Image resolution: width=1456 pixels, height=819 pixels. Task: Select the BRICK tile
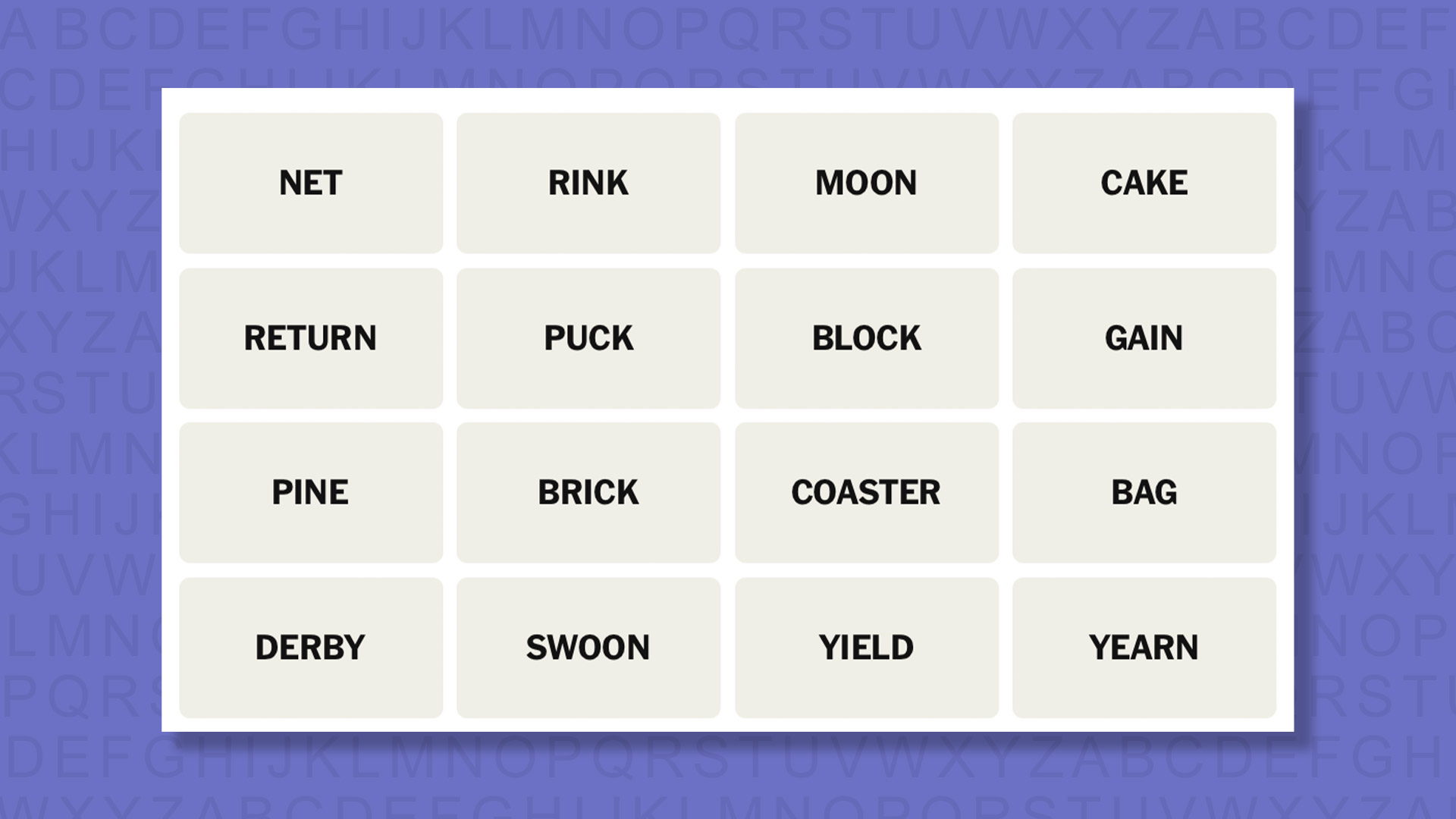tap(588, 492)
